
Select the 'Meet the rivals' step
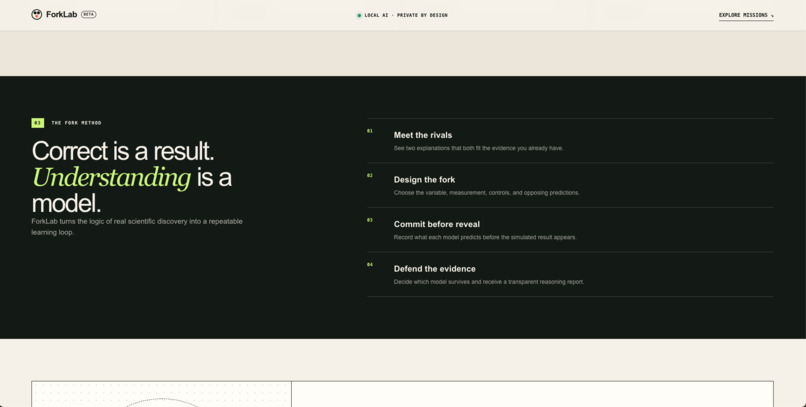pos(423,135)
